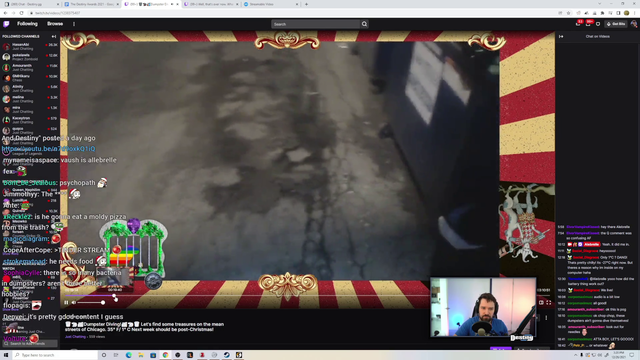Reload the page with refresh icon
This screenshot has width=640, height=360.
coord(22,13)
